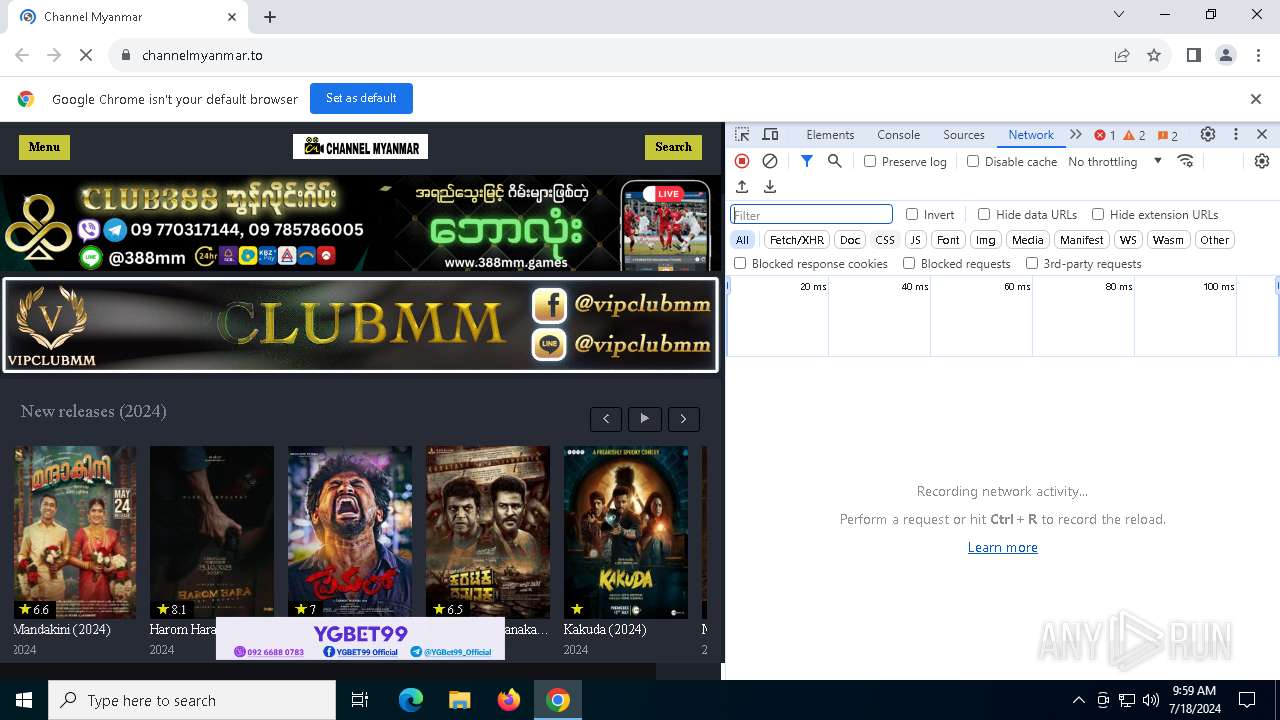
Task: Click the Channel Myanmar logo
Action: [x=360, y=147]
